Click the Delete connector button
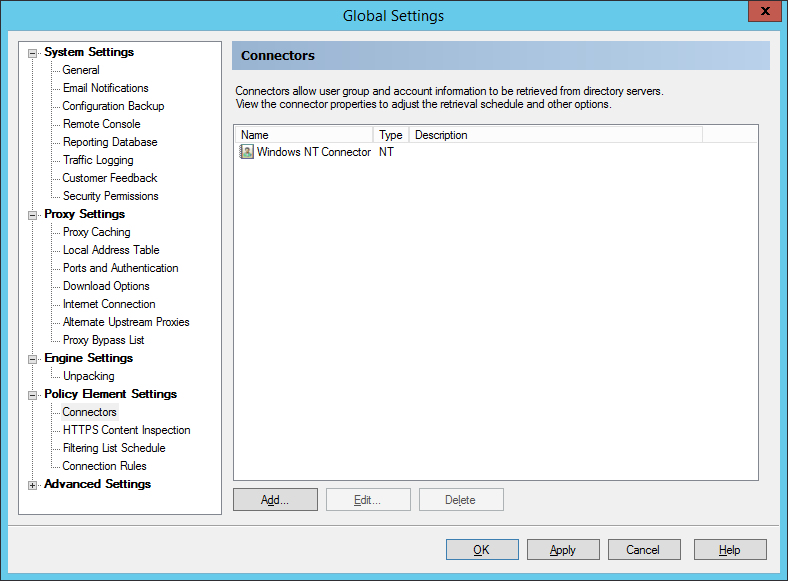Viewport: 788px width, 581px height. (461, 500)
